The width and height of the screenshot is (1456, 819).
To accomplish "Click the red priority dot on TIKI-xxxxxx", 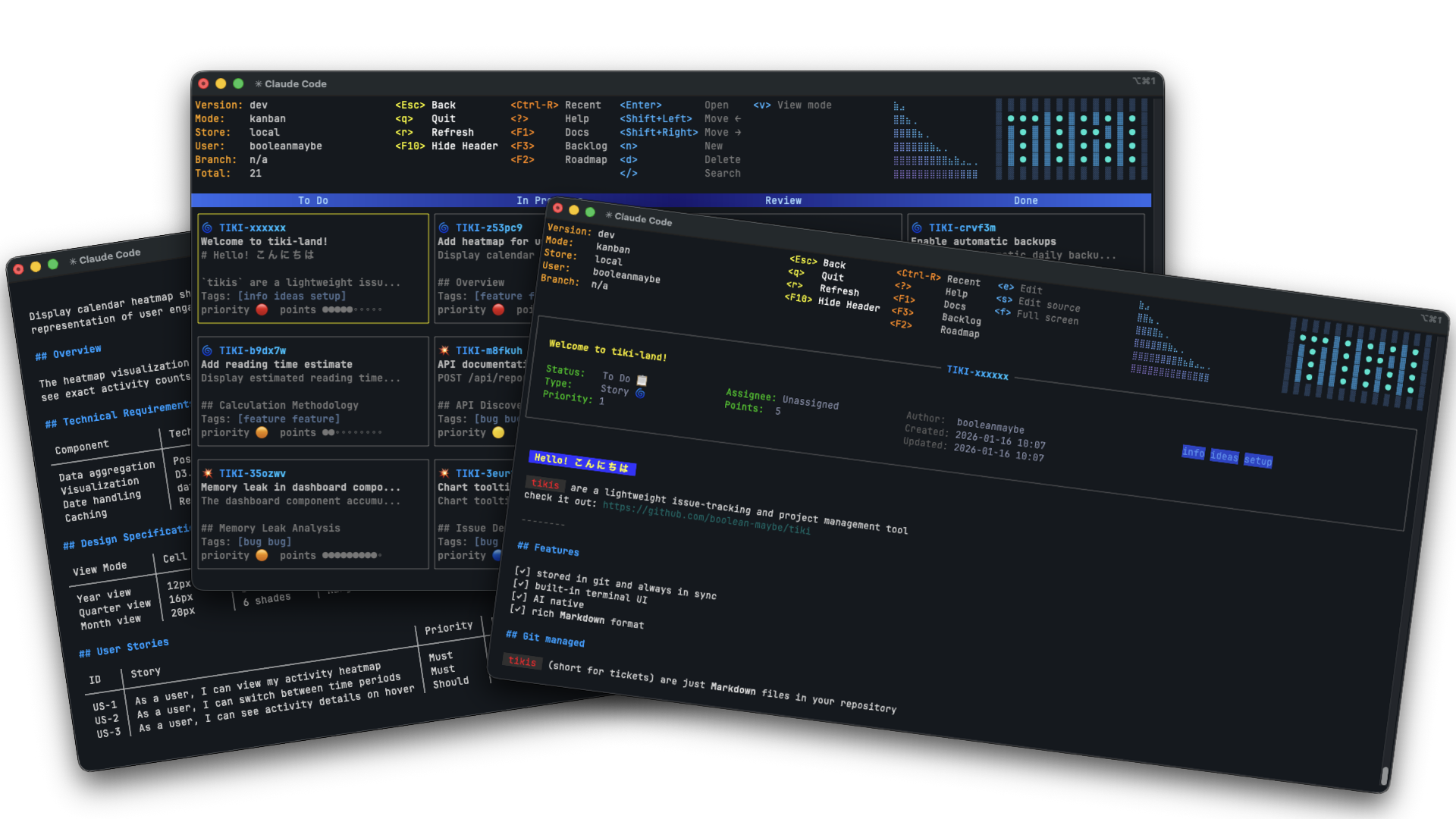I will tap(262, 309).
